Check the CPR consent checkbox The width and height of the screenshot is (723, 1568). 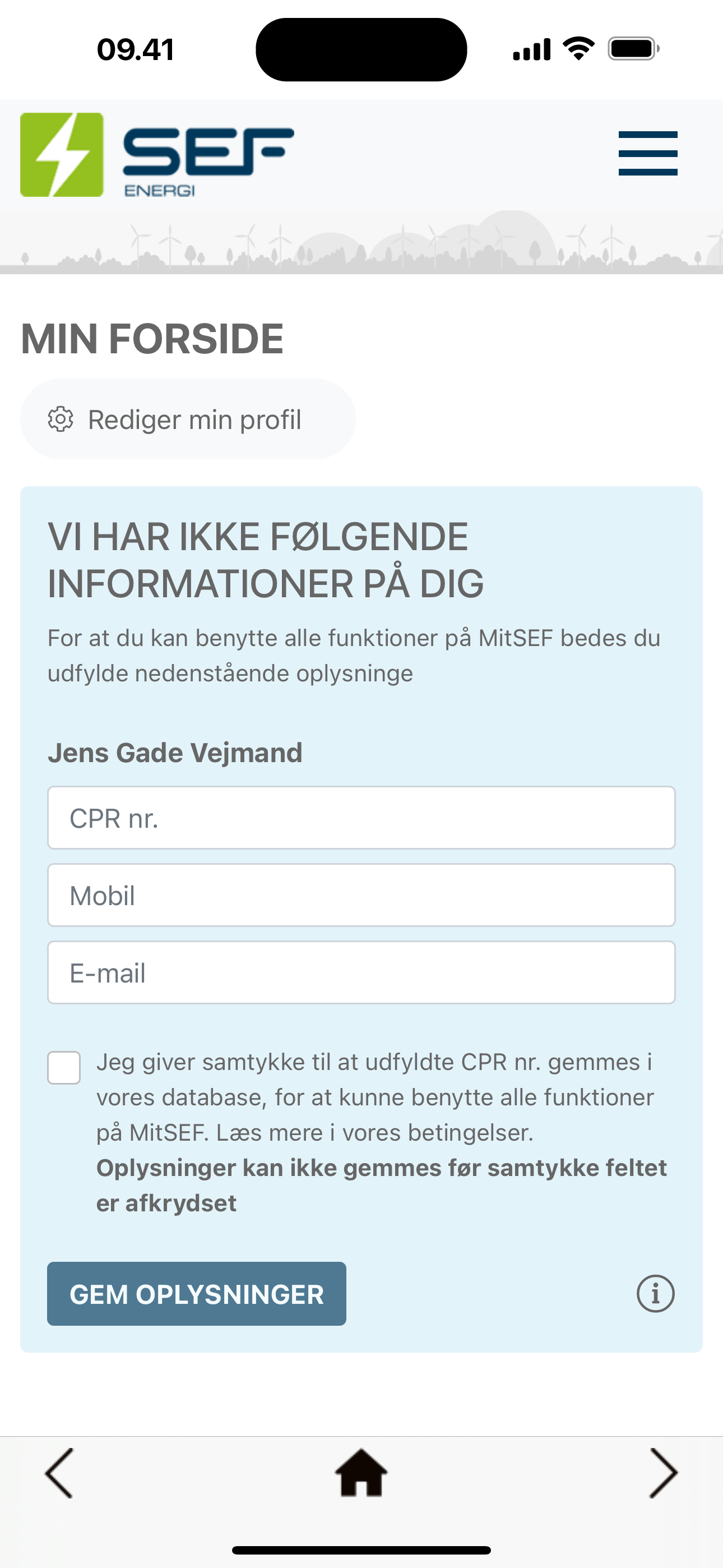tap(64, 1068)
